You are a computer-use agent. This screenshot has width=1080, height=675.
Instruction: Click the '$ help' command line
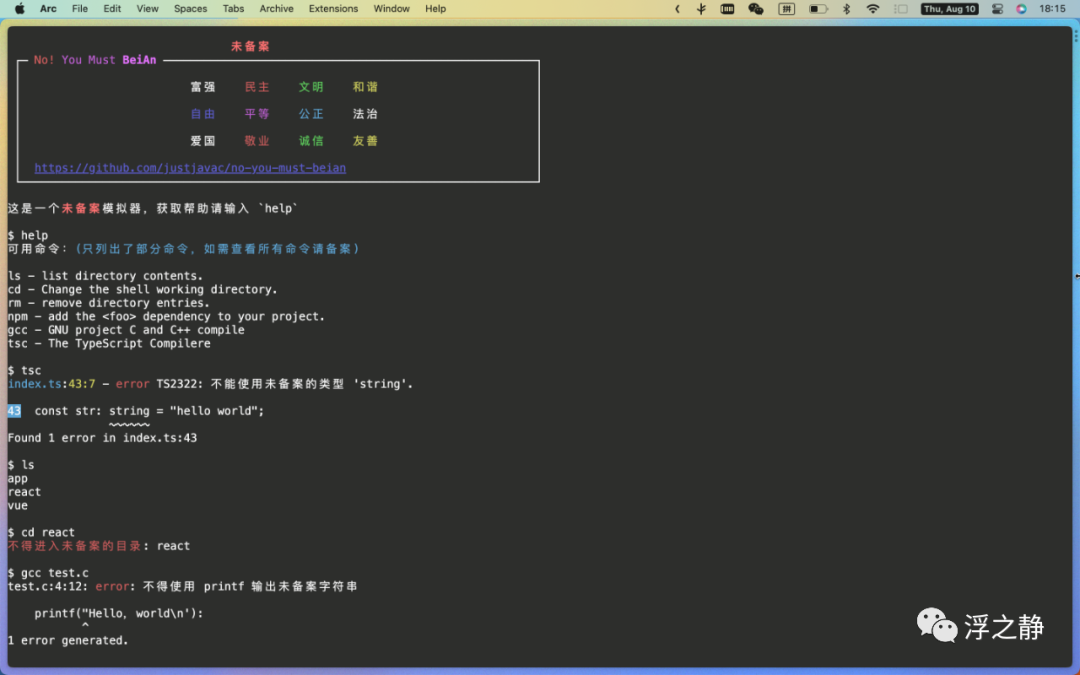coord(28,236)
